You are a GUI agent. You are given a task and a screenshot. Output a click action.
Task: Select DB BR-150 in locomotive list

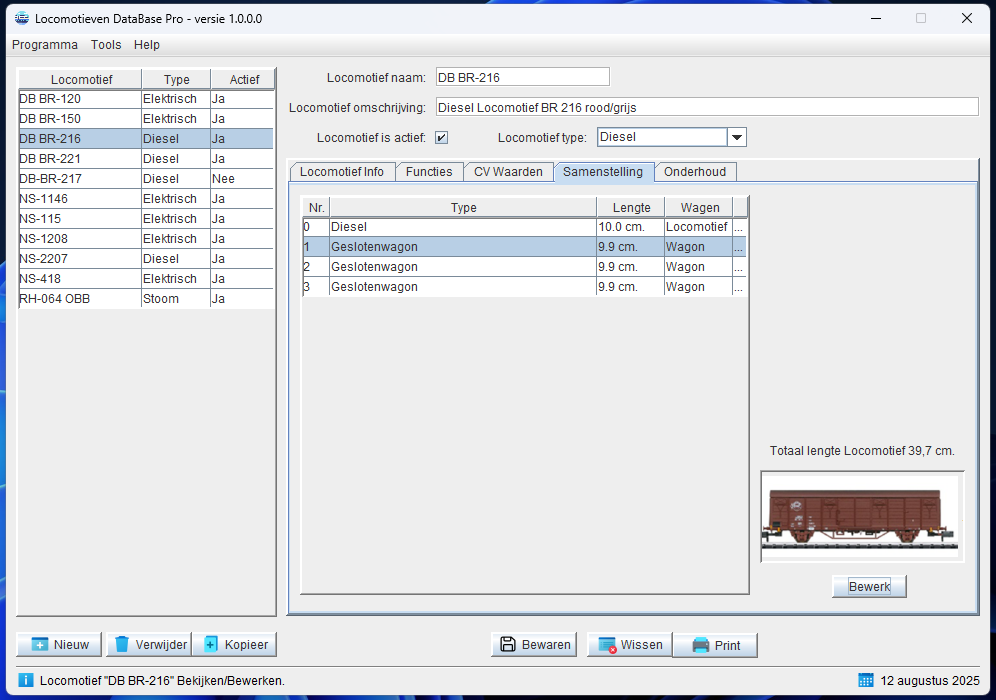pos(146,119)
